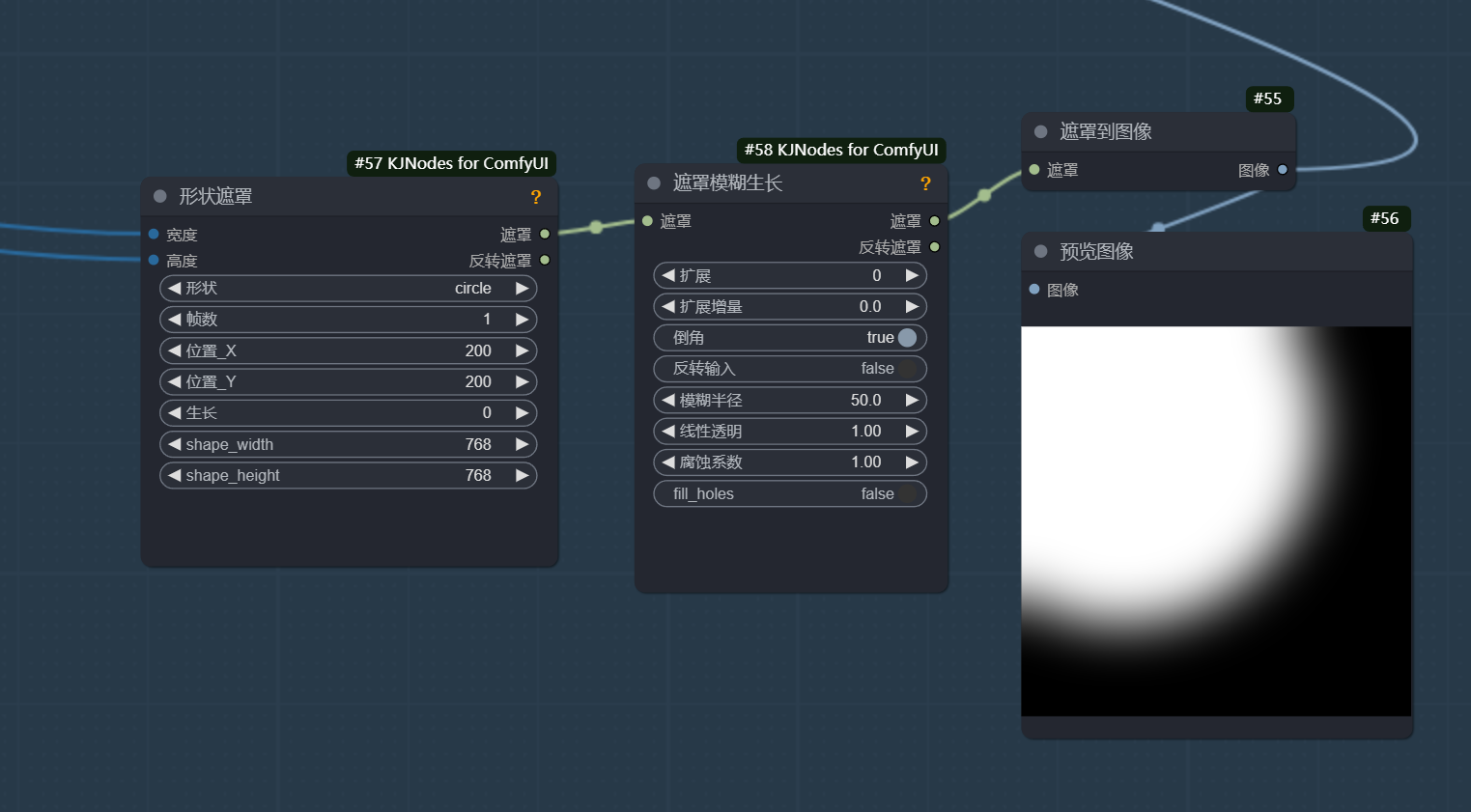The image size is (1471, 812).
Task: Decrease 腐蚀系数 value
Action: 668,462
